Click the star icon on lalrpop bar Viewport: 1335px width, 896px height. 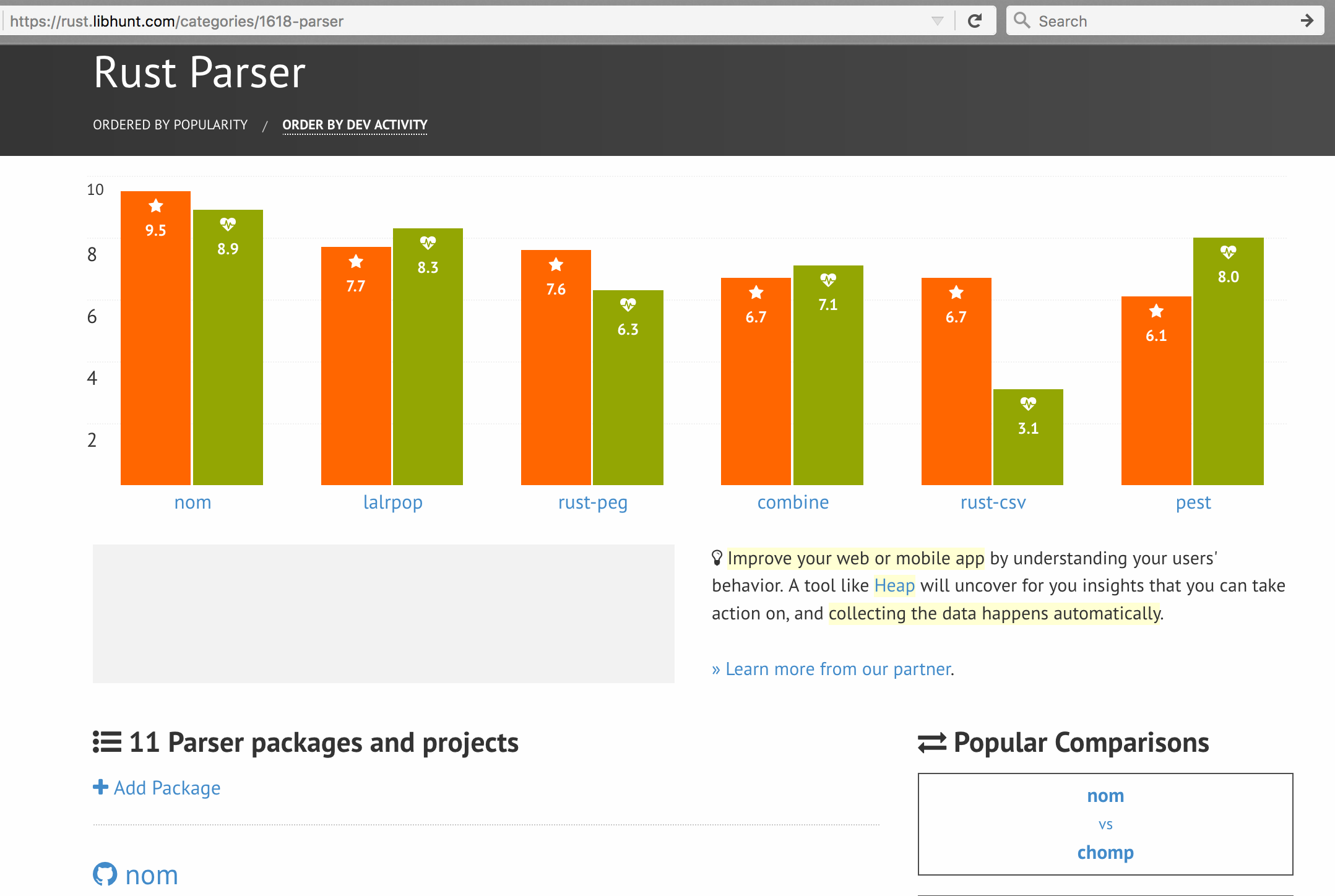pos(356,261)
